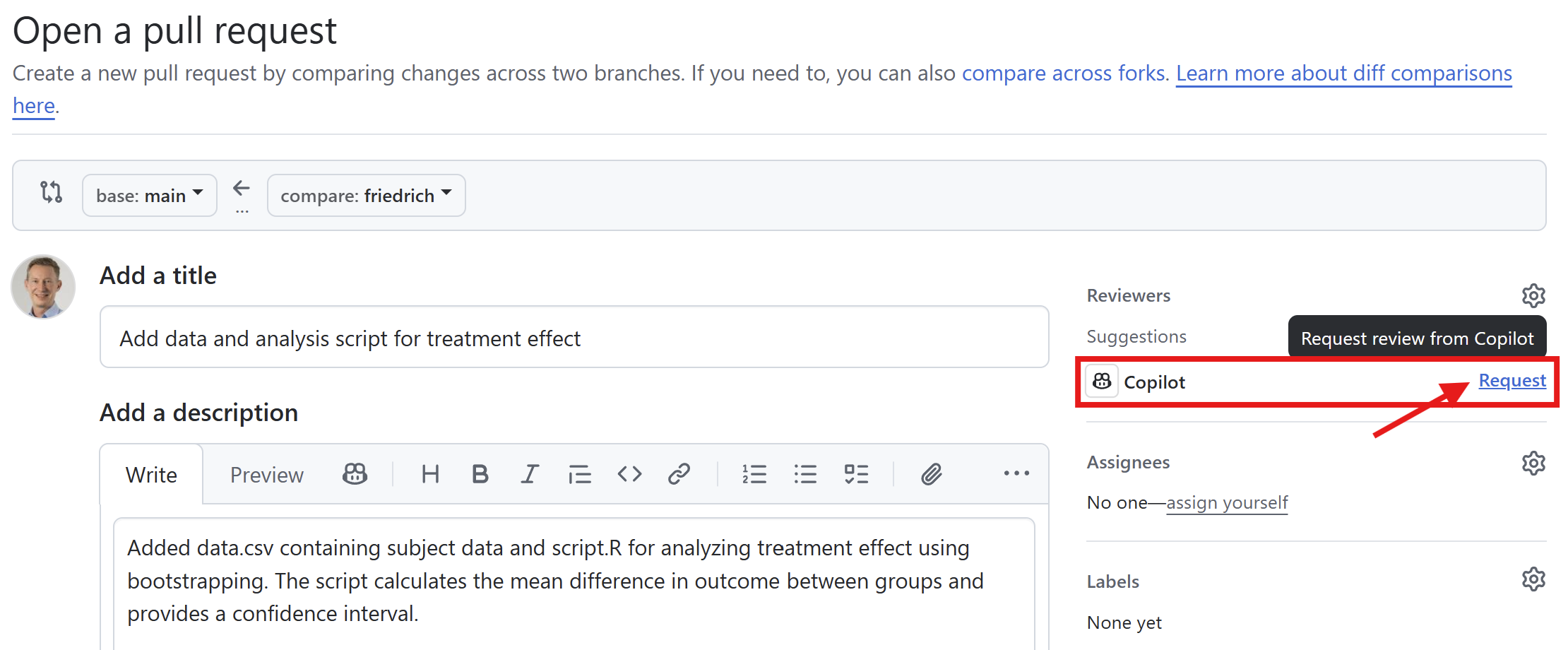
Task: Select the Write tab
Action: (151, 475)
